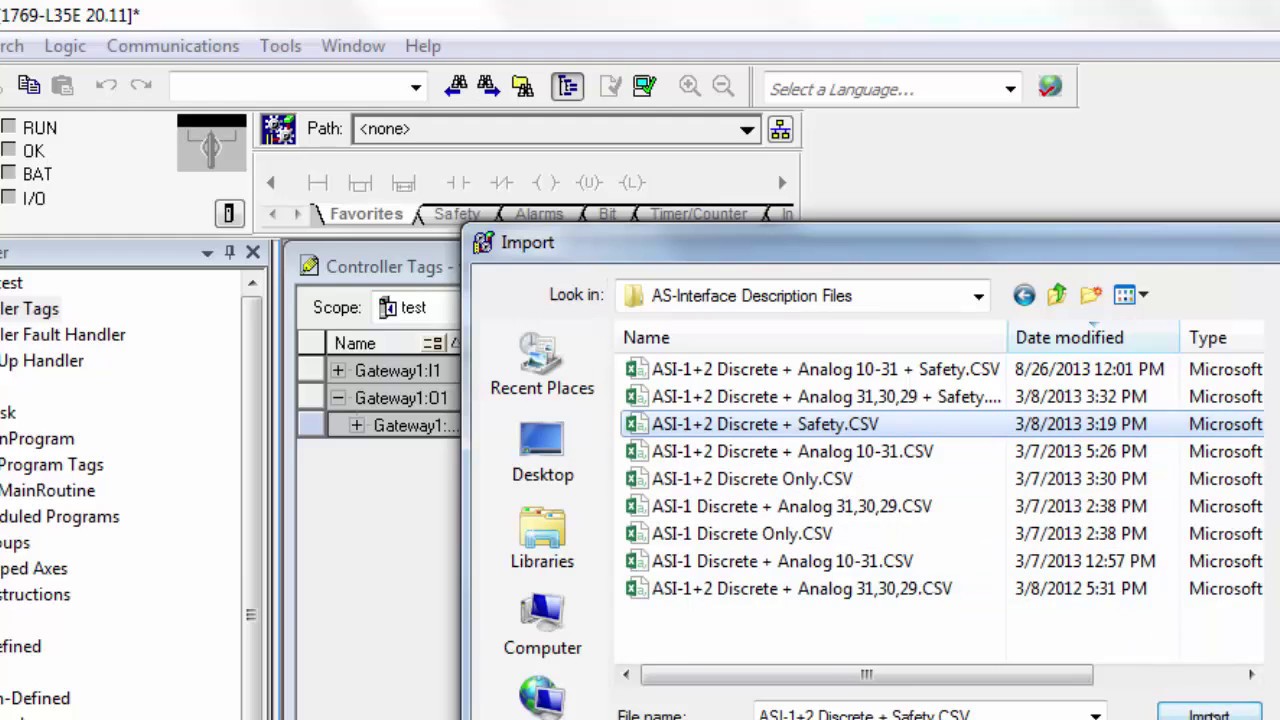This screenshot has width=1280, height=720.
Task: Insert Output Energize coil instruction
Action: pyautogui.click(x=545, y=182)
